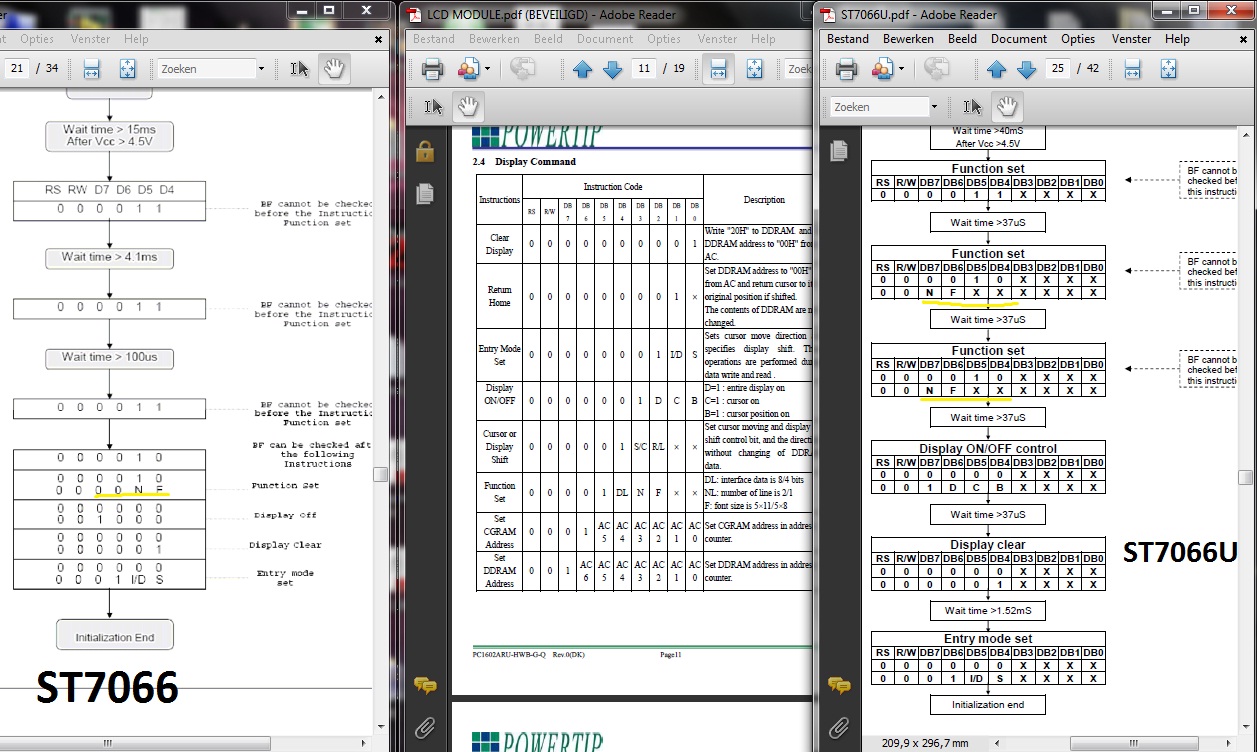This screenshot has height=752, width=1257.
Task: Choose the Select tool in the leftmost Reader window
Action: click(299, 69)
